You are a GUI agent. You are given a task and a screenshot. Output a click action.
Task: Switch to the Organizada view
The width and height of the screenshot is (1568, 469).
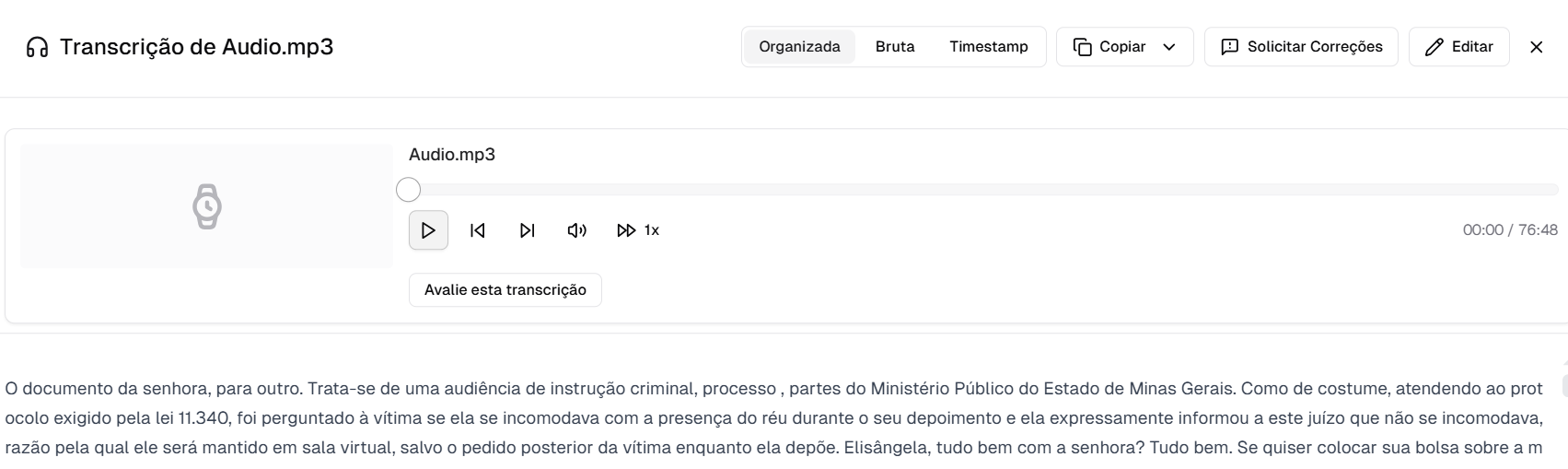tap(799, 47)
